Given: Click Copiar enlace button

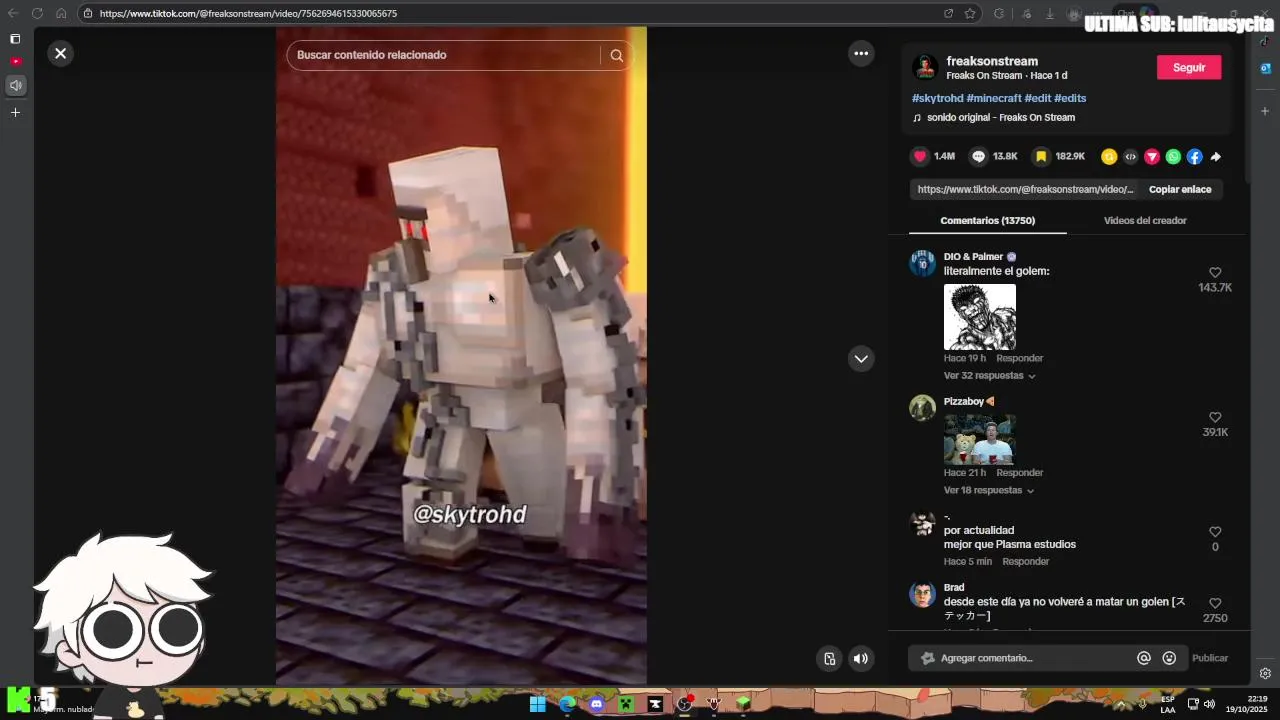Looking at the screenshot, I should click(x=1180, y=189).
